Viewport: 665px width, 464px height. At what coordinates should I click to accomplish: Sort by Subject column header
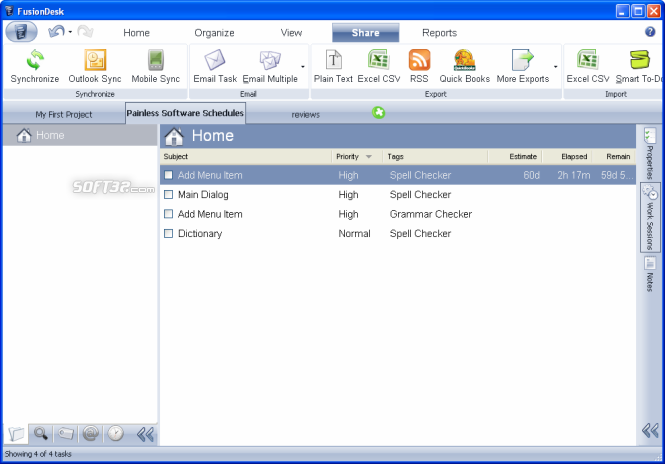(x=246, y=157)
